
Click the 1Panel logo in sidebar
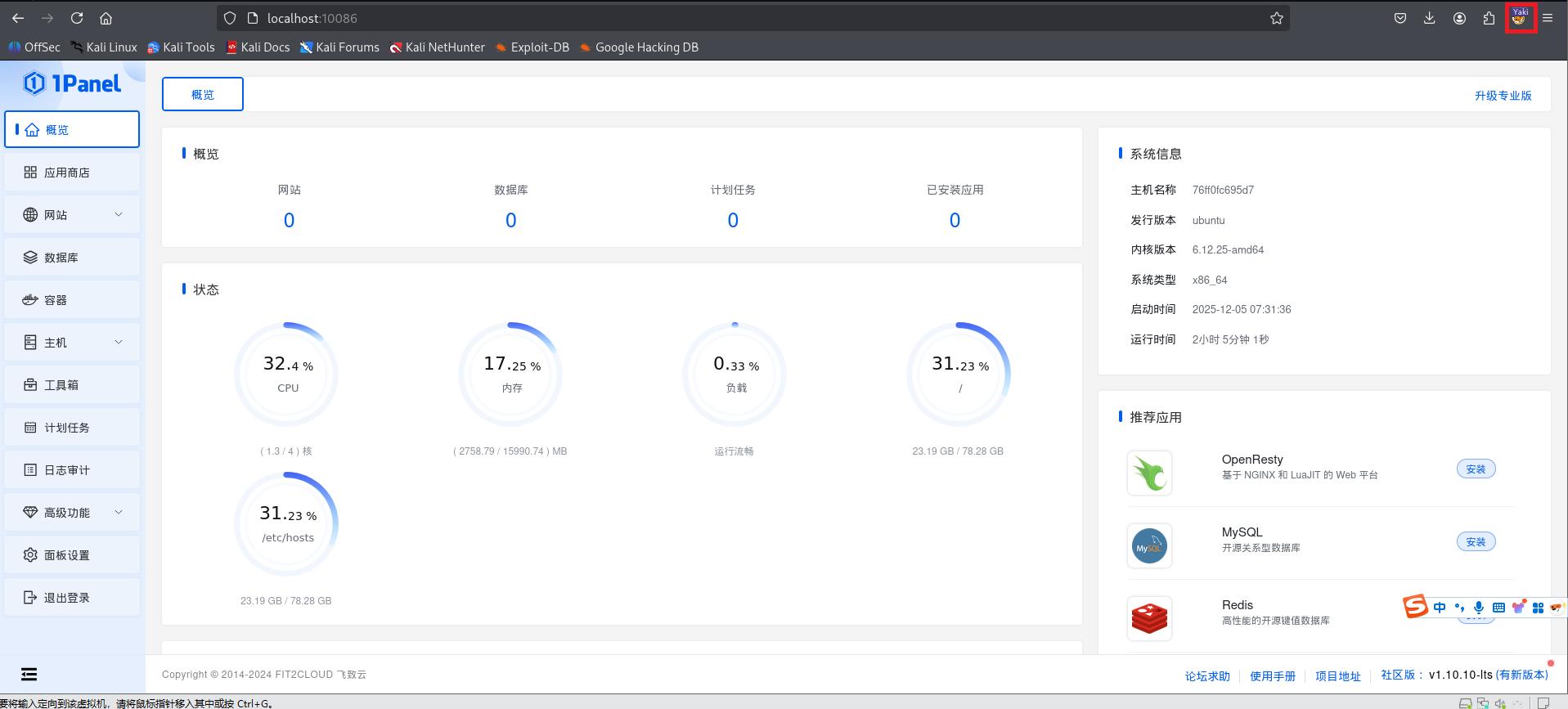tap(72, 83)
